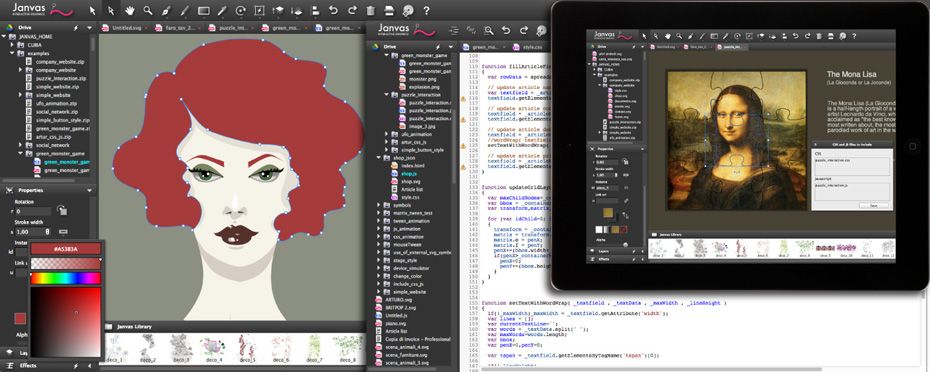Select the Eyedropper tool
Viewport: 930px width, 372px height.
tap(222, 10)
